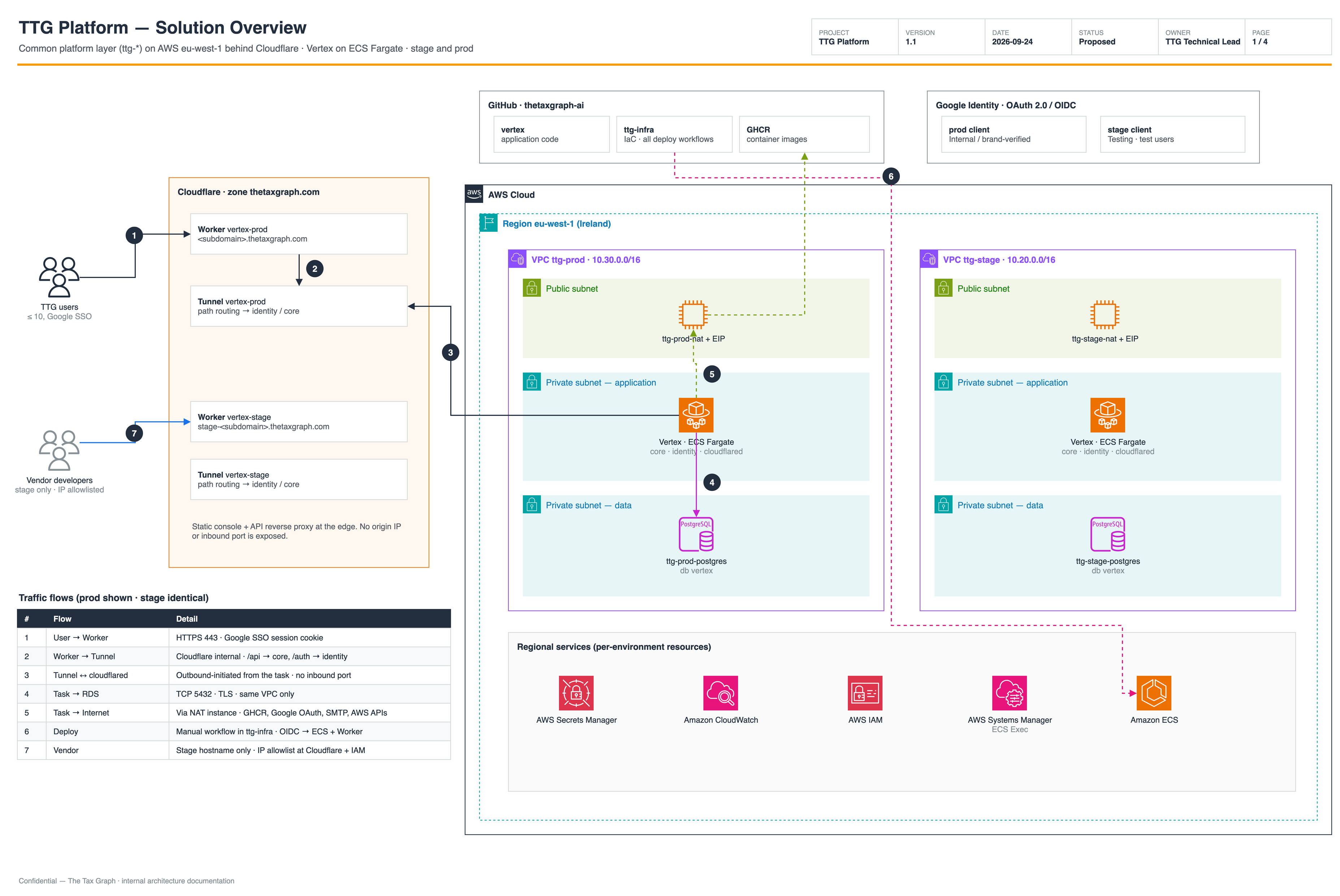Click the TTG users people icon
Screen dimensions: 1340x896
coord(59,277)
